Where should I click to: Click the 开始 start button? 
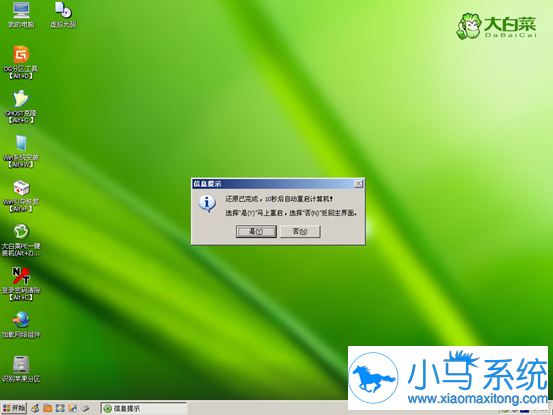pyautogui.click(x=14, y=408)
